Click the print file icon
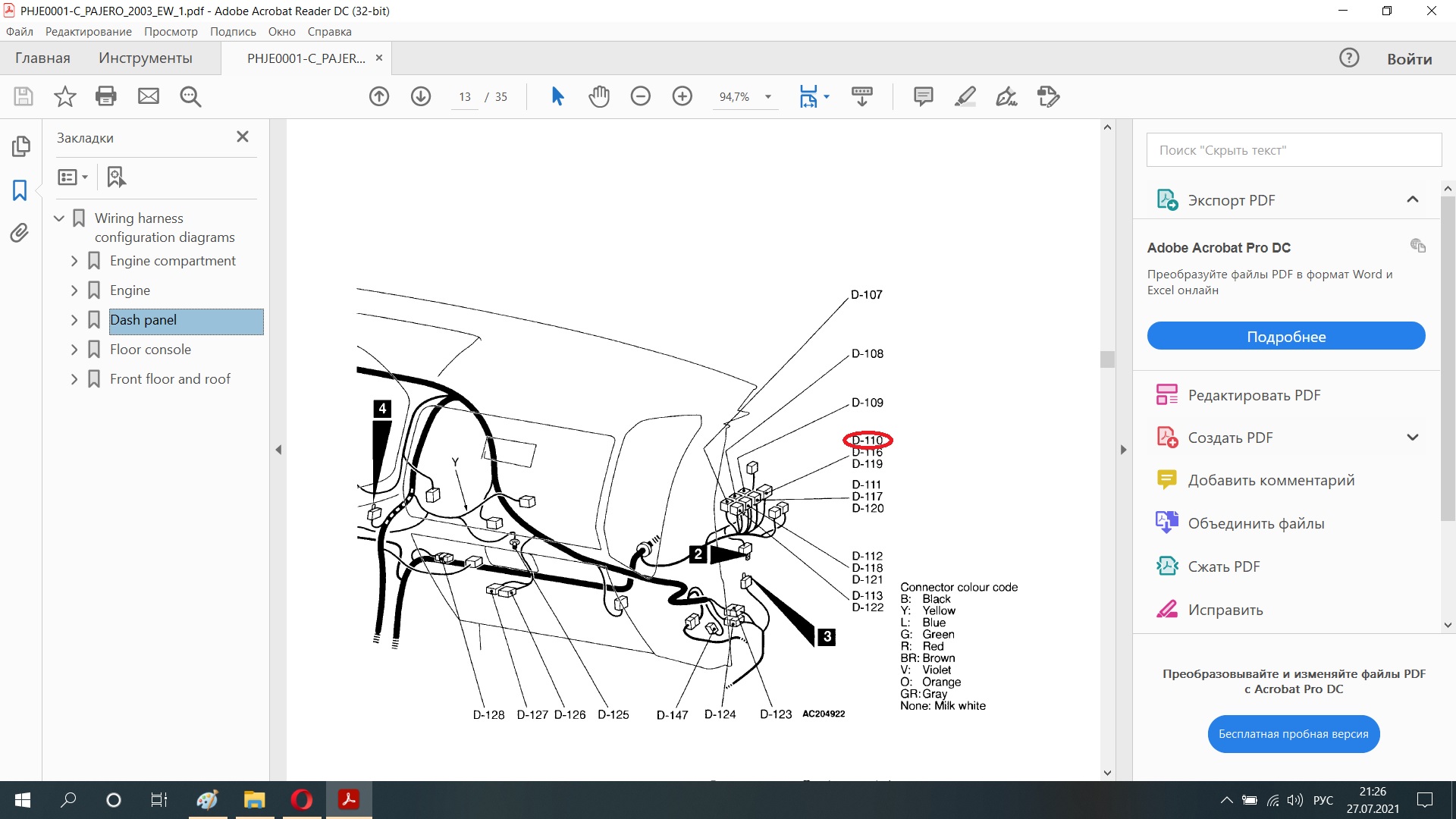The image size is (1456, 819). [106, 96]
